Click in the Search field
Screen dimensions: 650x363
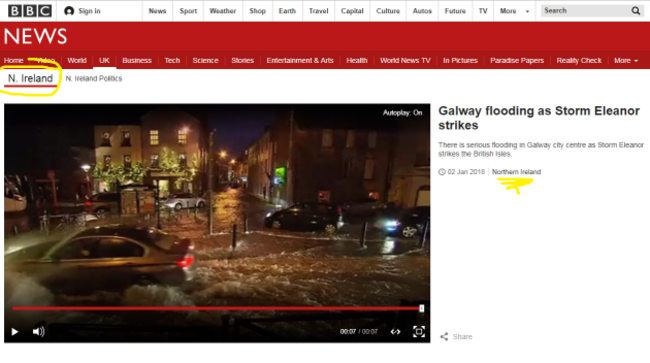click(585, 11)
